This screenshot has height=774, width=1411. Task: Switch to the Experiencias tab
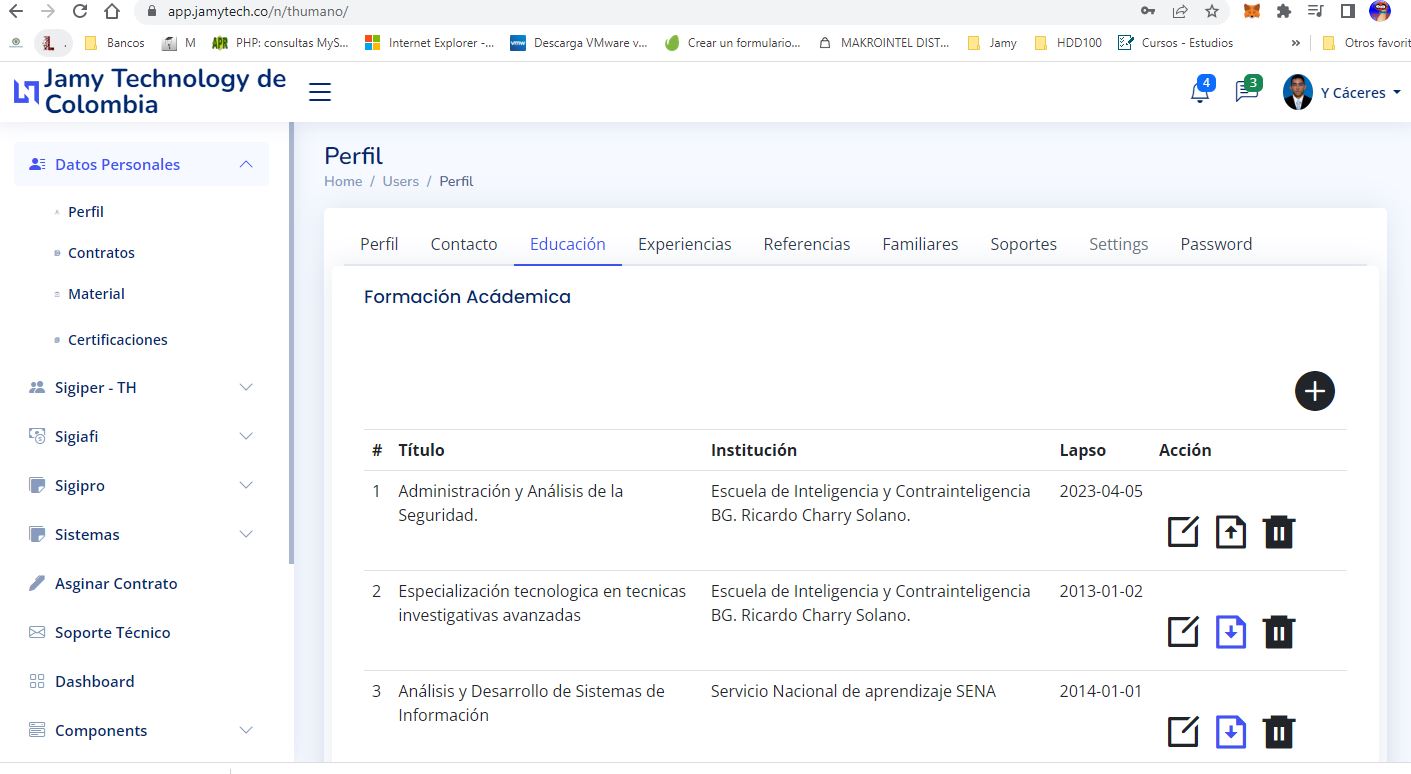(x=684, y=244)
